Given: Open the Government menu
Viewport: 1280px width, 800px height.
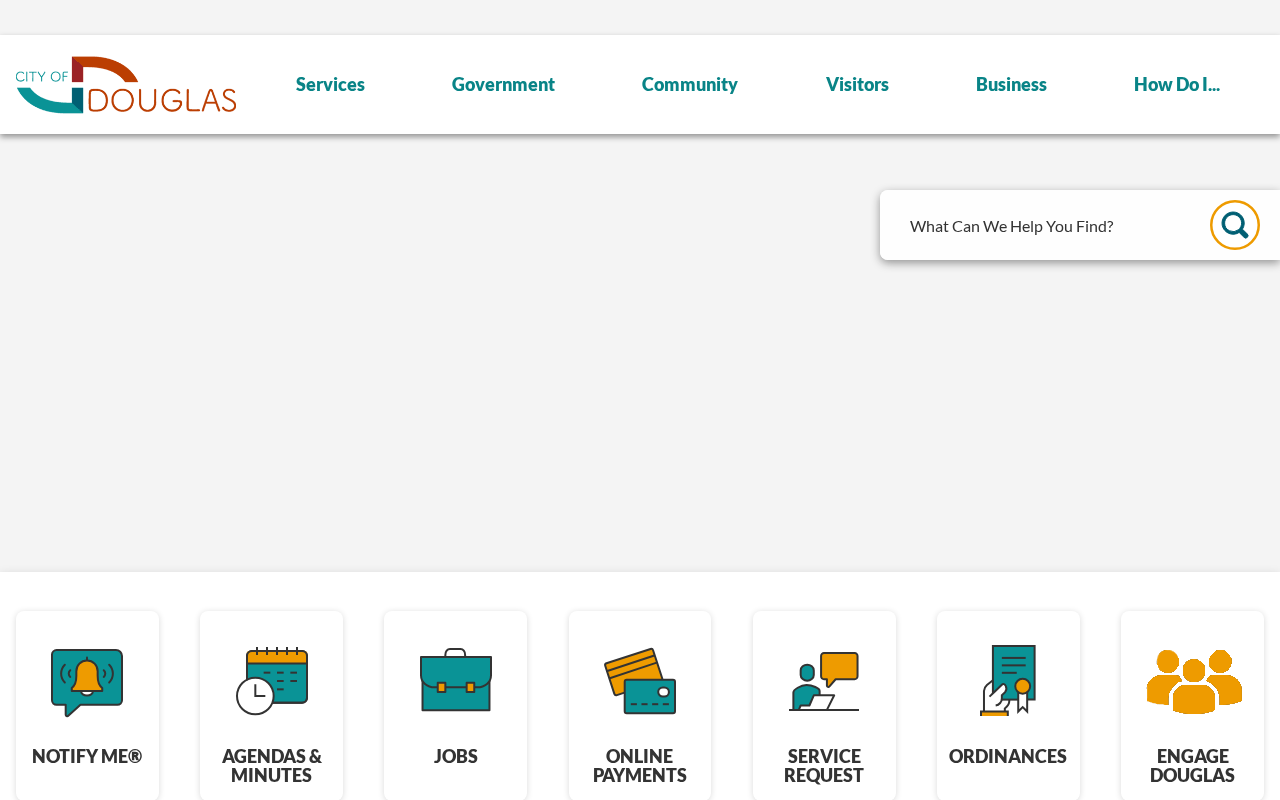Looking at the screenshot, I should 503,85.
